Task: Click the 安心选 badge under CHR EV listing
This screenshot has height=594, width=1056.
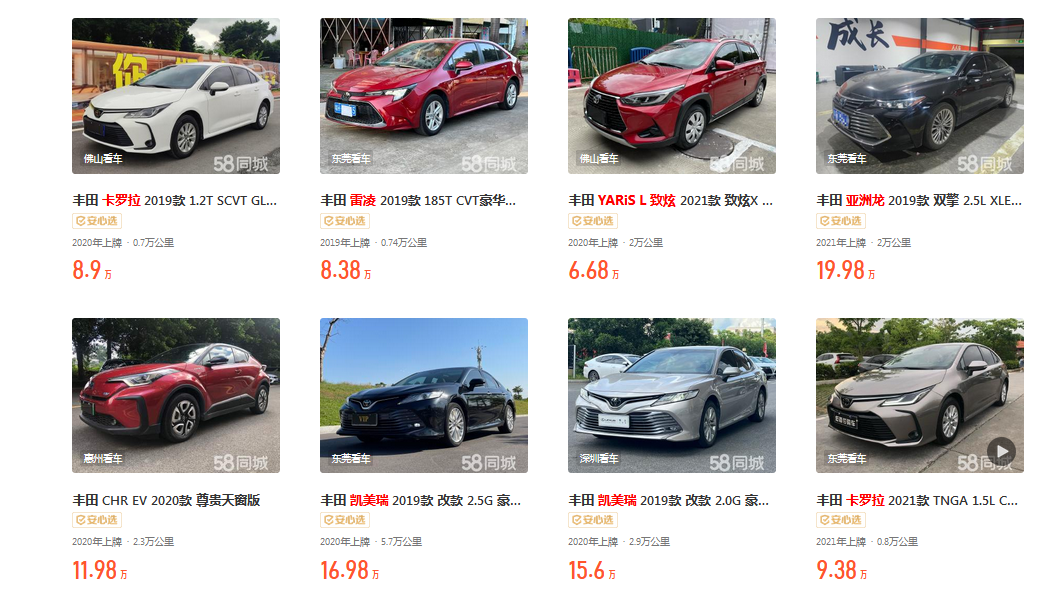Action: point(97,520)
